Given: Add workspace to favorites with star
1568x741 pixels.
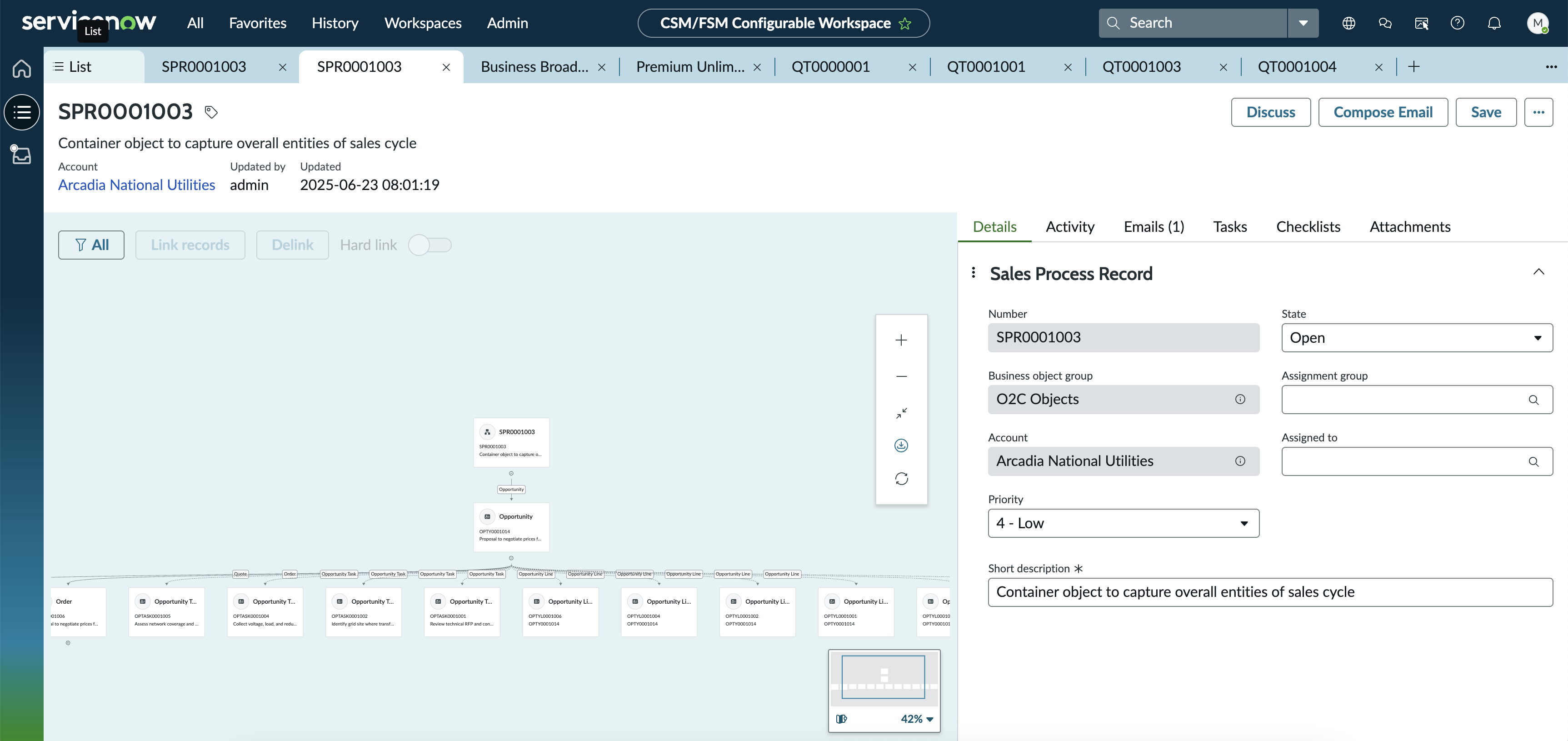Looking at the screenshot, I should pos(905,23).
